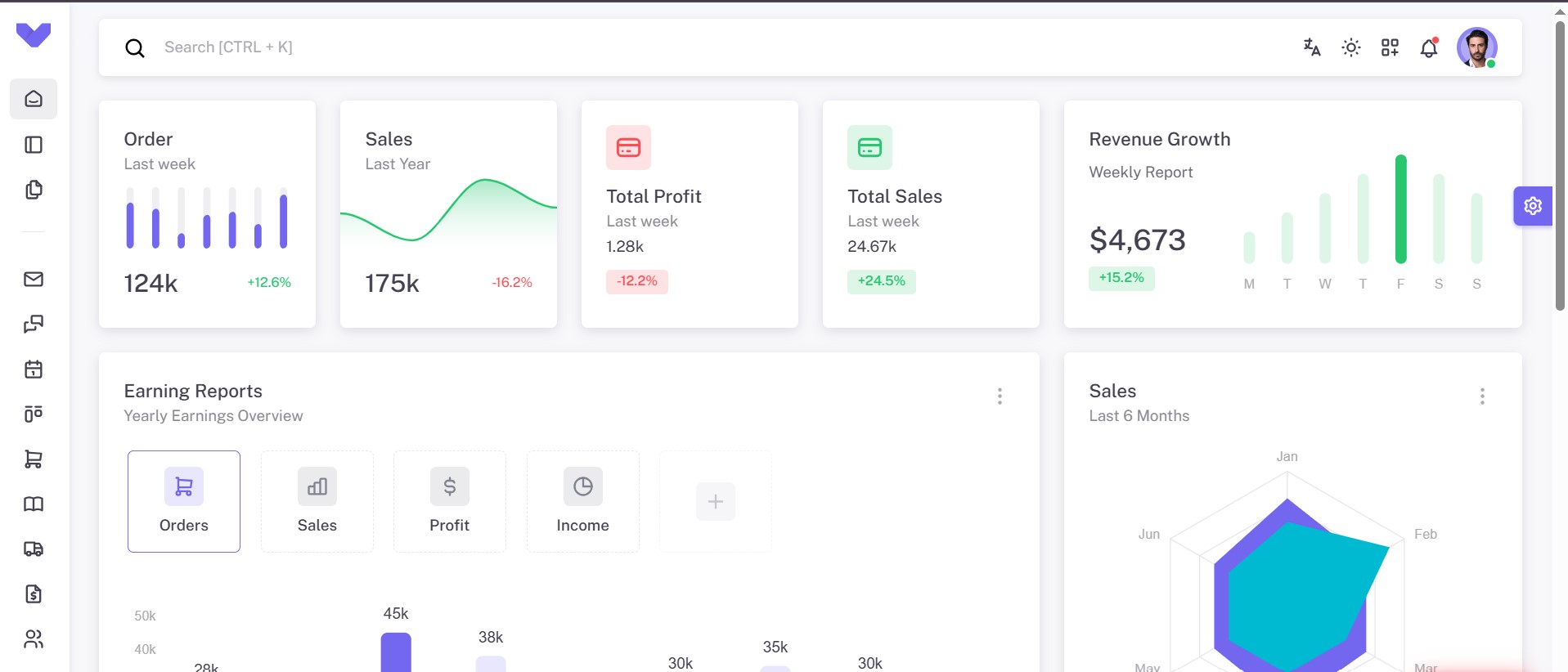Click the email icon in sidebar
Screen dimensions: 1568x672
pyautogui.click(x=34, y=280)
